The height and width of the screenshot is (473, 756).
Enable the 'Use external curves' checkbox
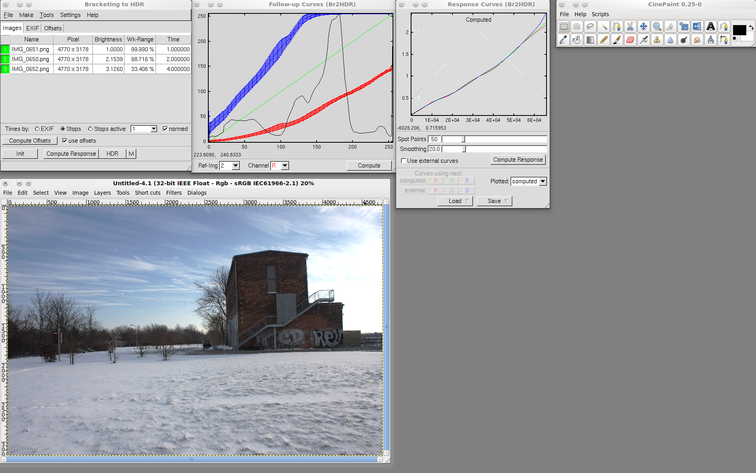tap(403, 160)
